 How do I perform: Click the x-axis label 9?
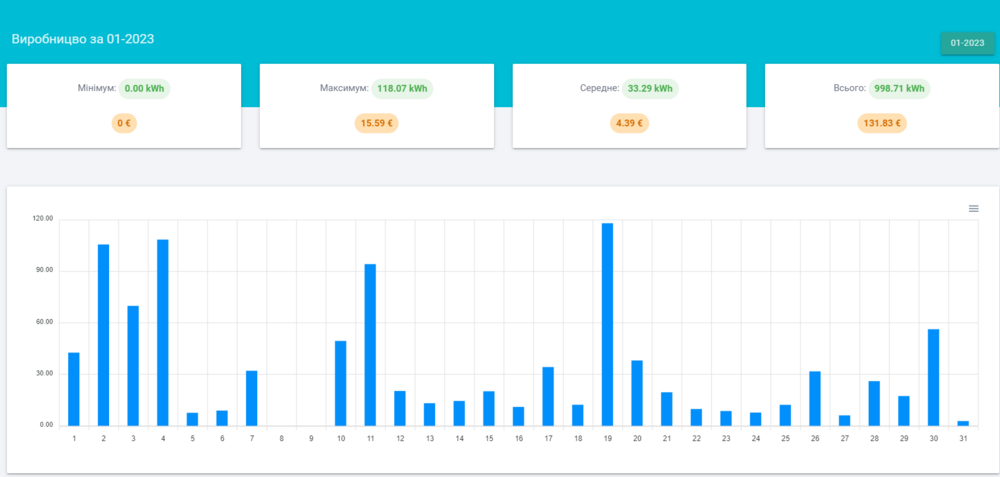click(x=311, y=439)
